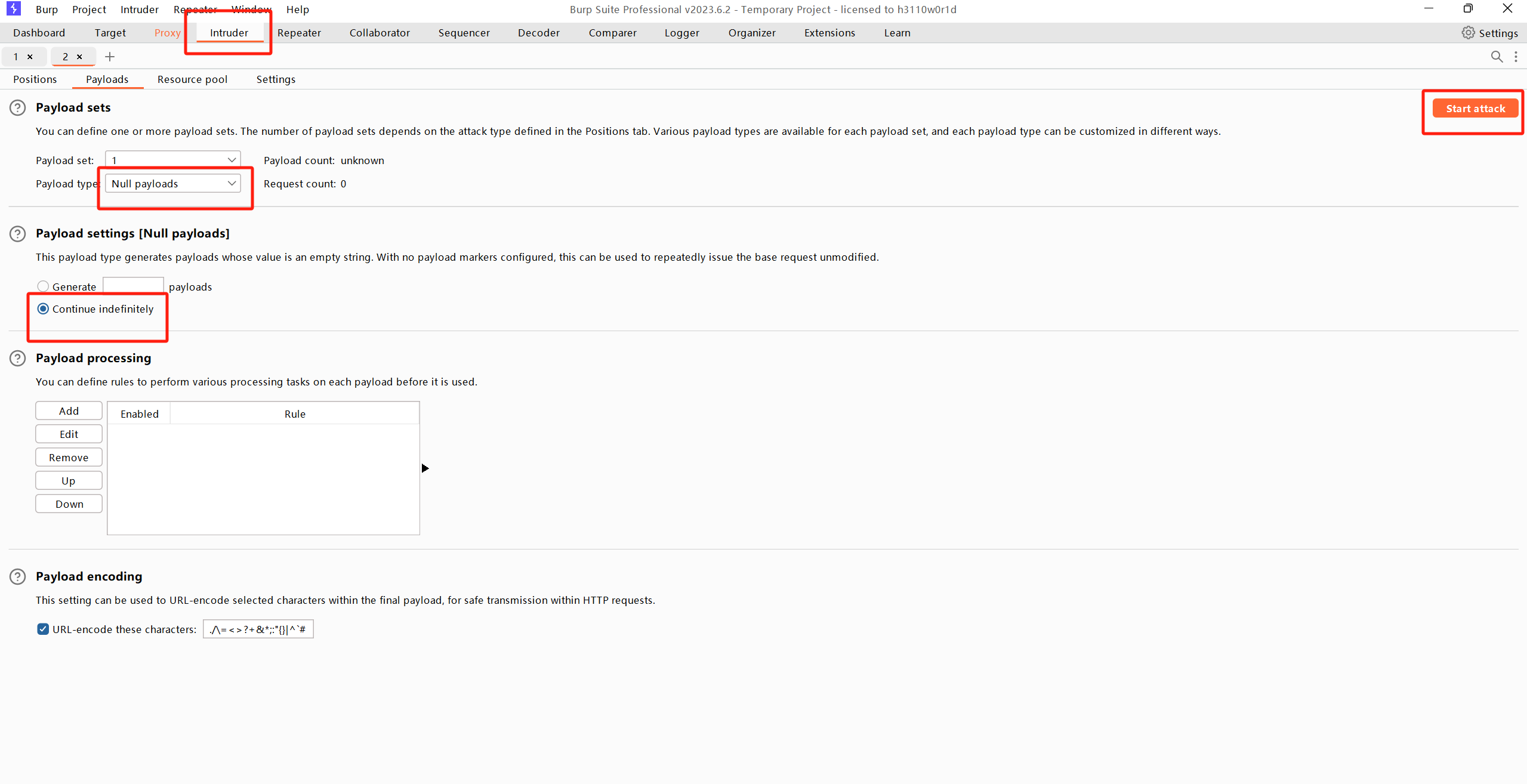Open help for Payload sets
This screenshot has width=1527, height=784.
tap(18, 108)
